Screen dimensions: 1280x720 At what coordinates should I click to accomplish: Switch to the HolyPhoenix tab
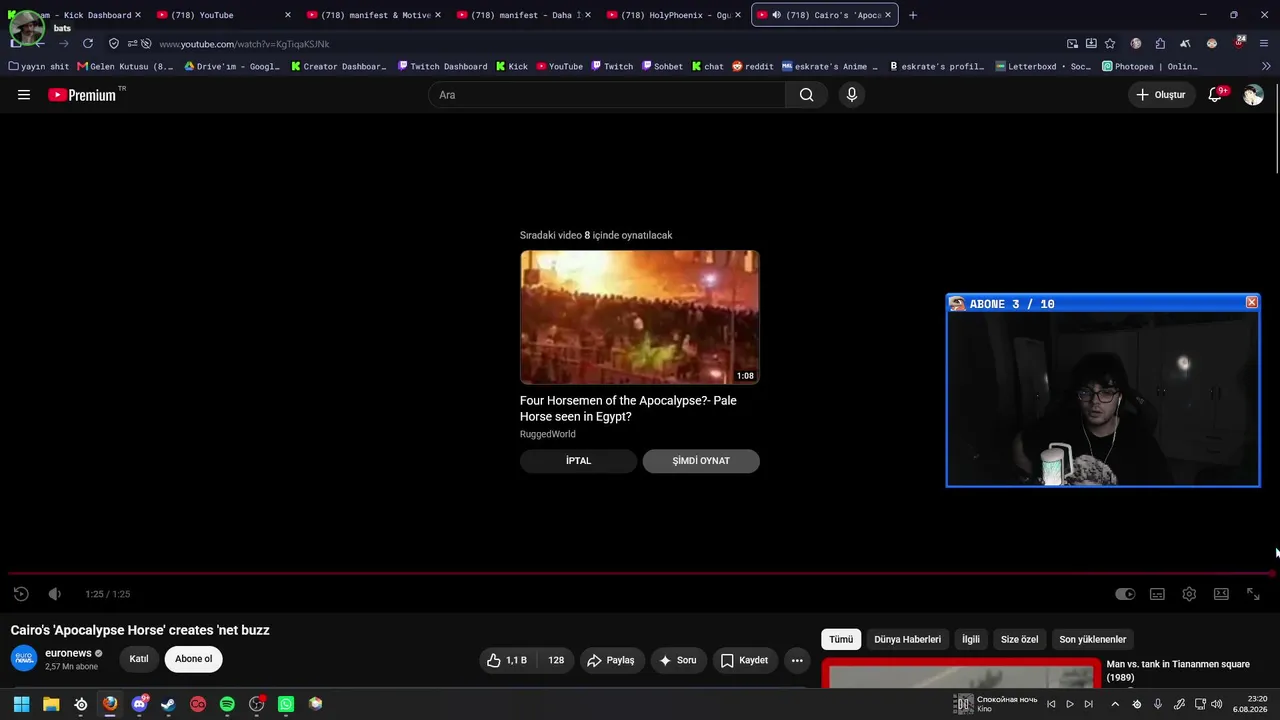pos(673,15)
